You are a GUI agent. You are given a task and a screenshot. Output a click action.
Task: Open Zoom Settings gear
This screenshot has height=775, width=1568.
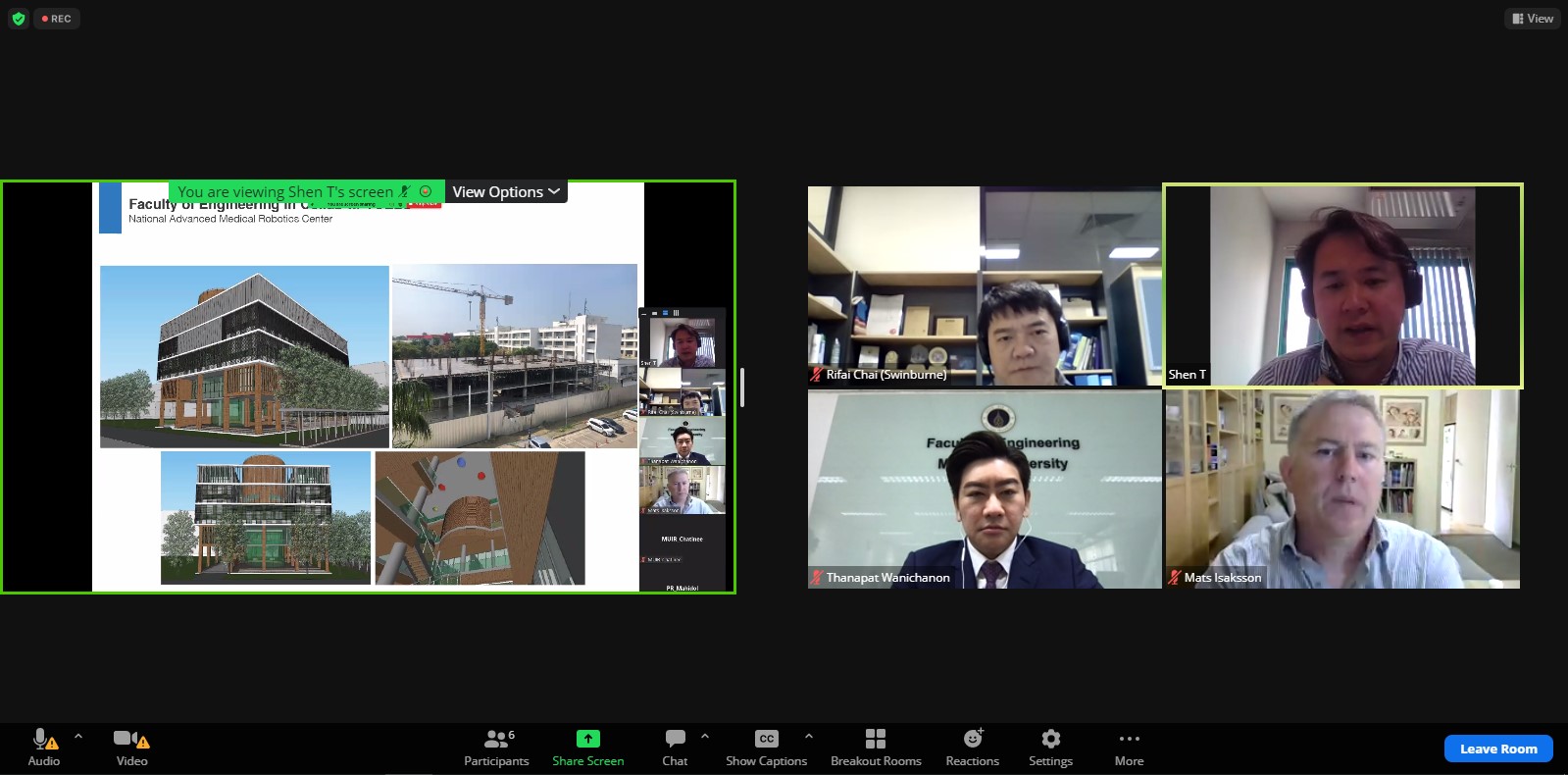pyautogui.click(x=1050, y=748)
